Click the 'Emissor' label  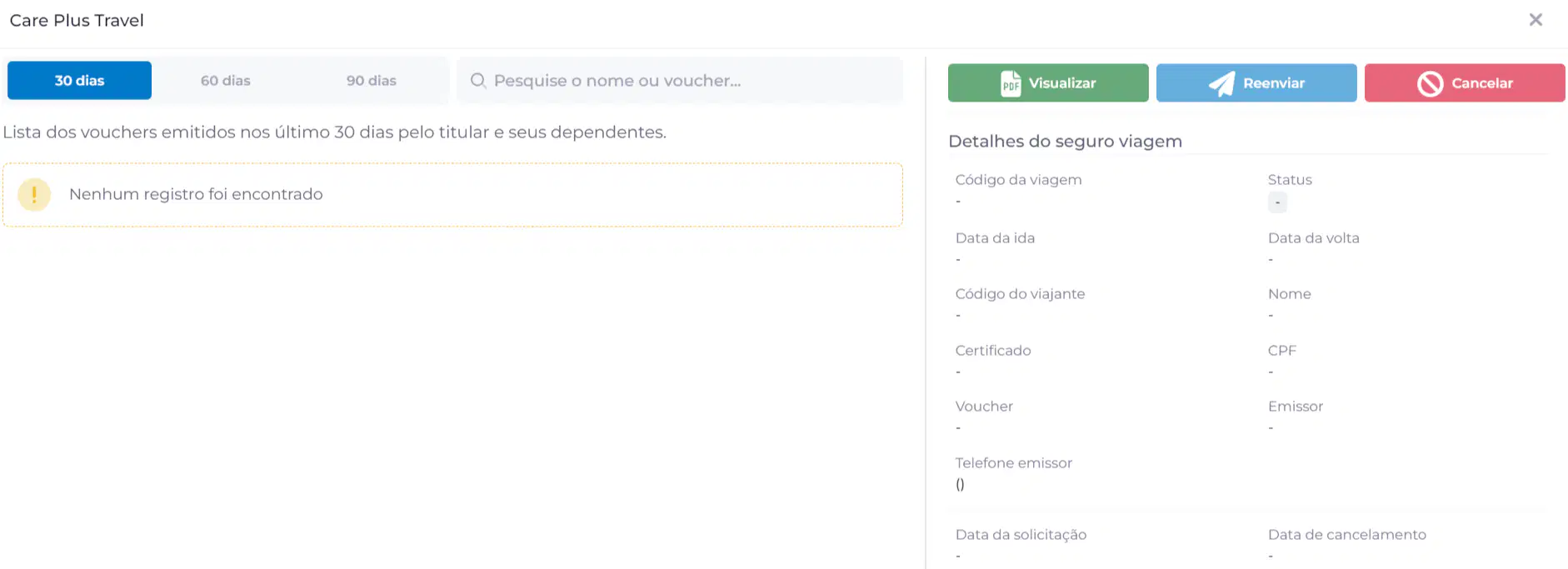1296,407
